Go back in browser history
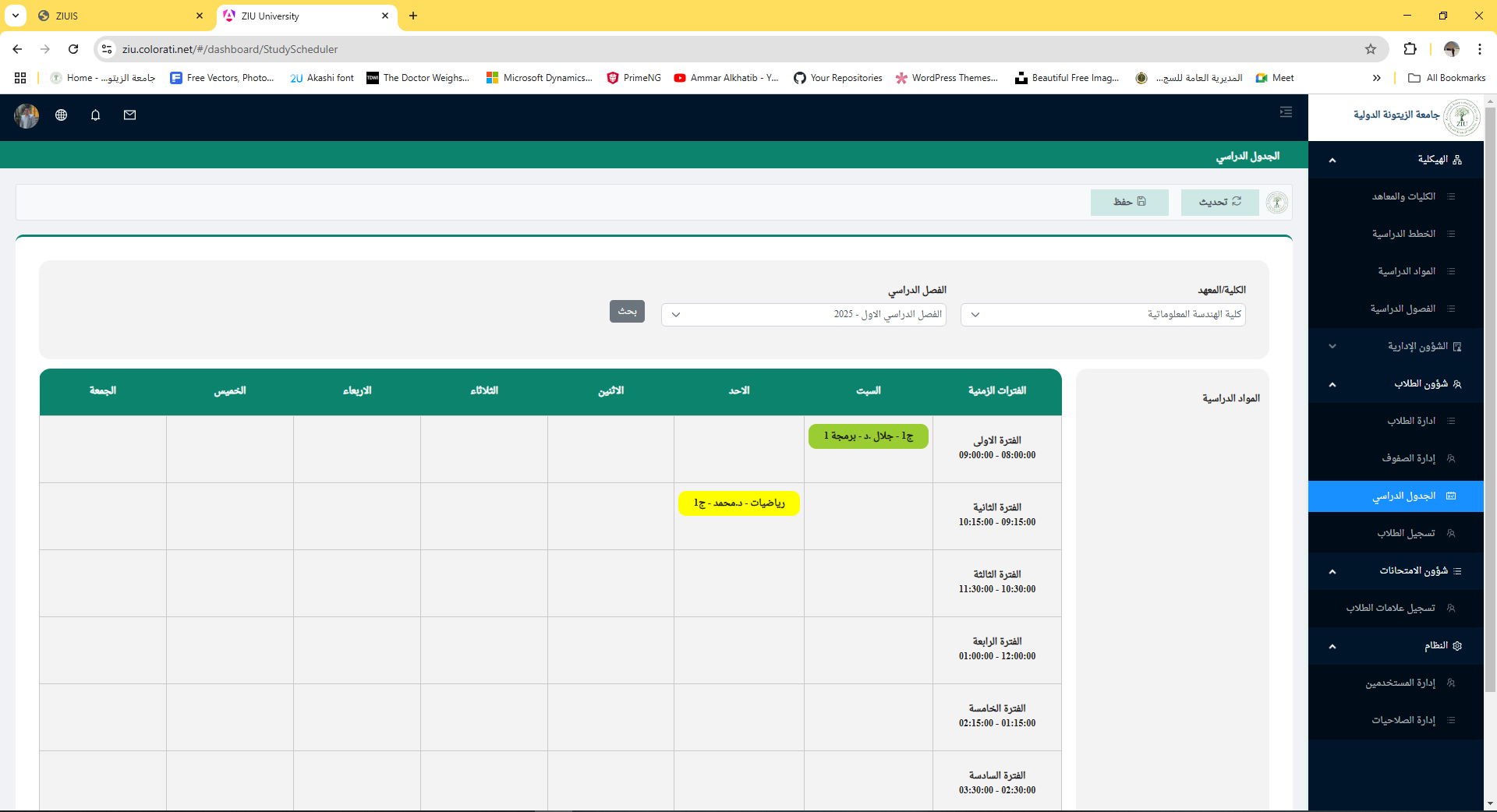 pyautogui.click(x=17, y=49)
